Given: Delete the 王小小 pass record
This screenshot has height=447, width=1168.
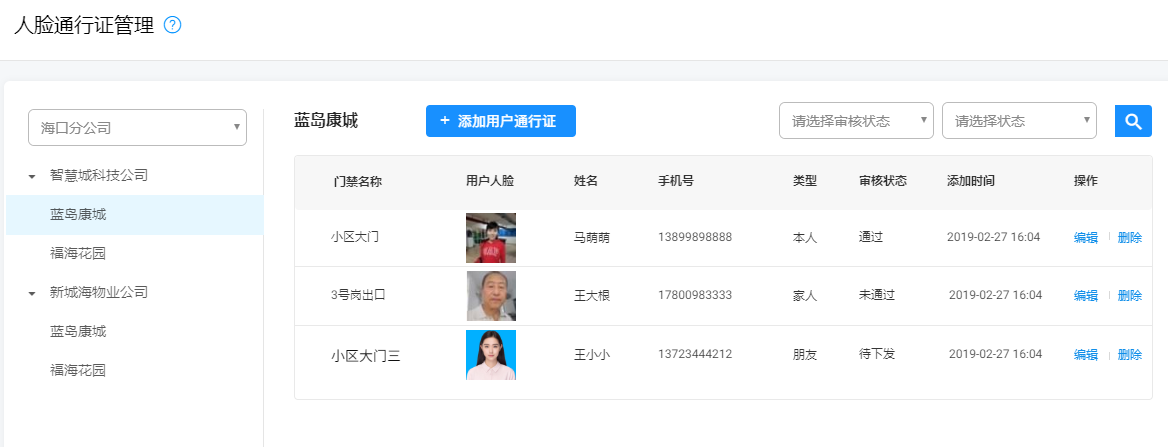Looking at the screenshot, I should pos(1129,355).
